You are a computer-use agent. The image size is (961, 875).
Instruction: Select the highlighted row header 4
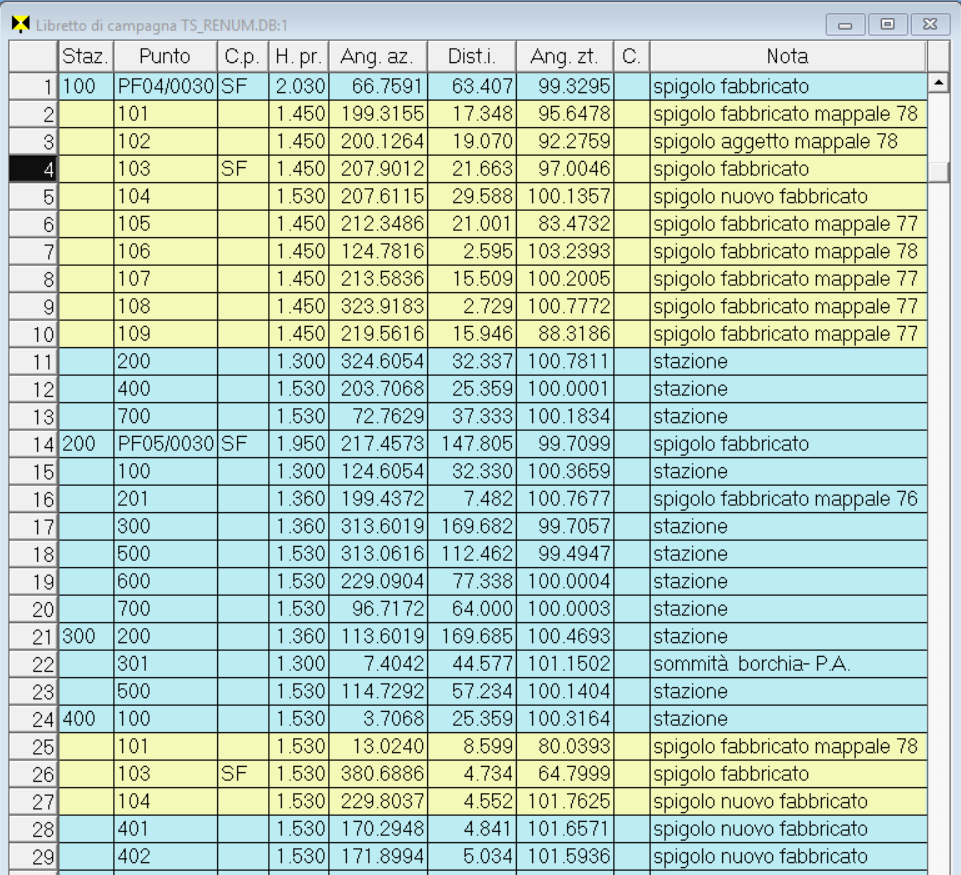(34, 169)
